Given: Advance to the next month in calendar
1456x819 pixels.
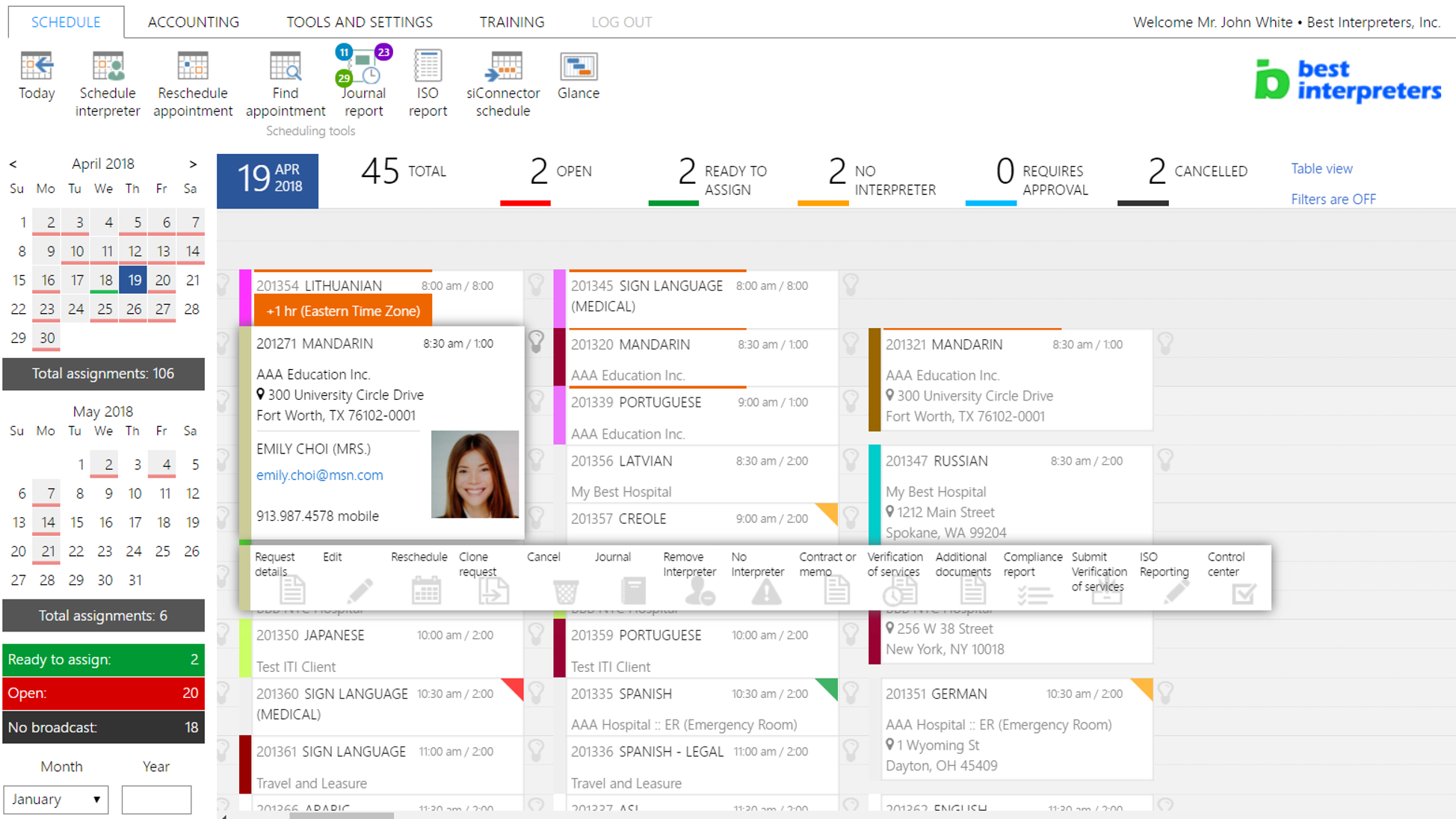Looking at the screenshot, I should point(192,164).
